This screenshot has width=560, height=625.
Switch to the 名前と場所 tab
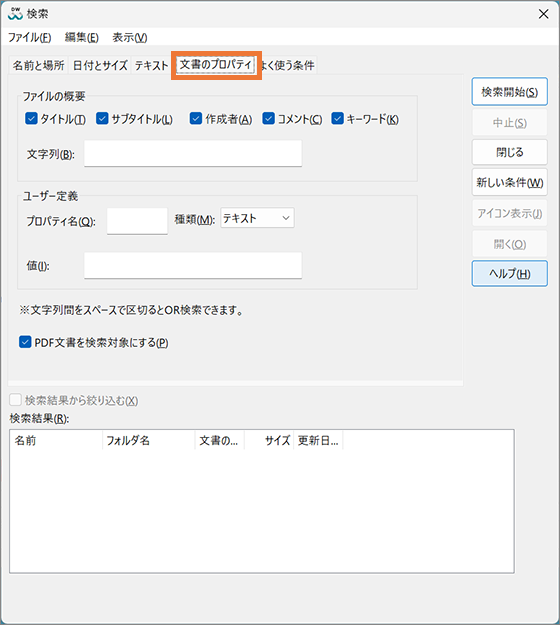tap(38, 65)
